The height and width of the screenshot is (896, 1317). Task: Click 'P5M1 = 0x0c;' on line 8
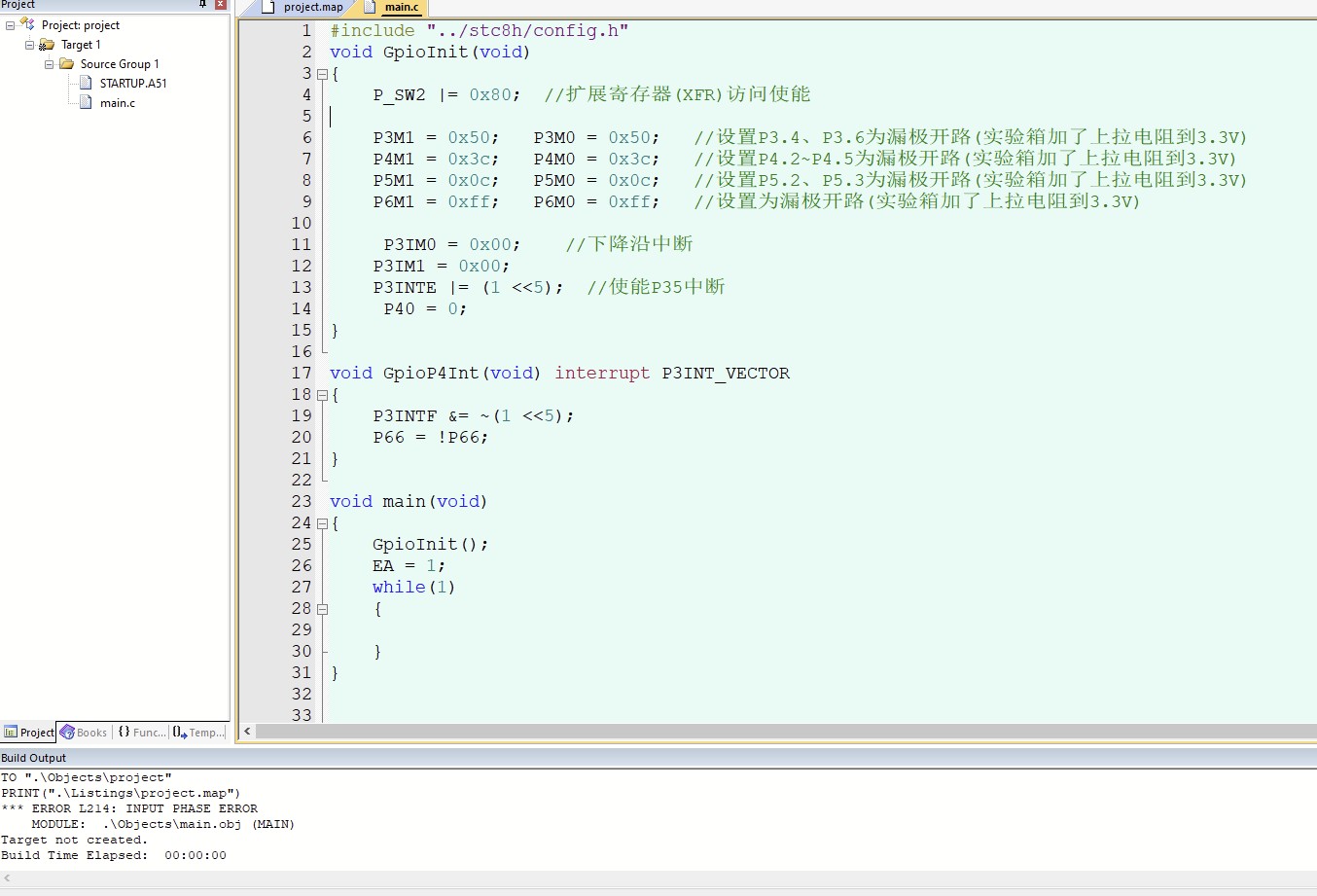point(436,181)
